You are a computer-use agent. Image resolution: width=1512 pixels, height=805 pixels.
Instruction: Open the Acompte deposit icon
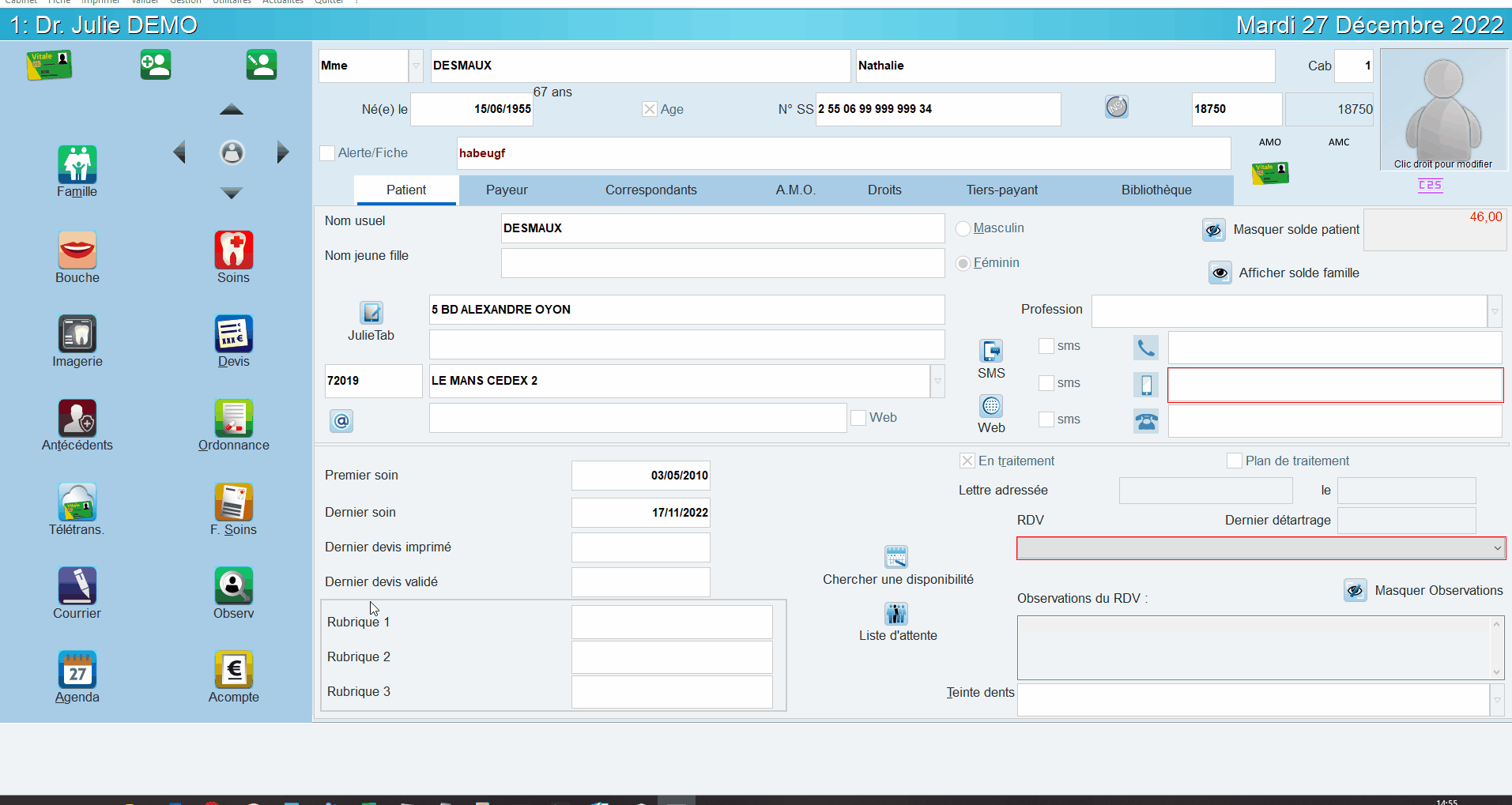click(x=233, y=669)
